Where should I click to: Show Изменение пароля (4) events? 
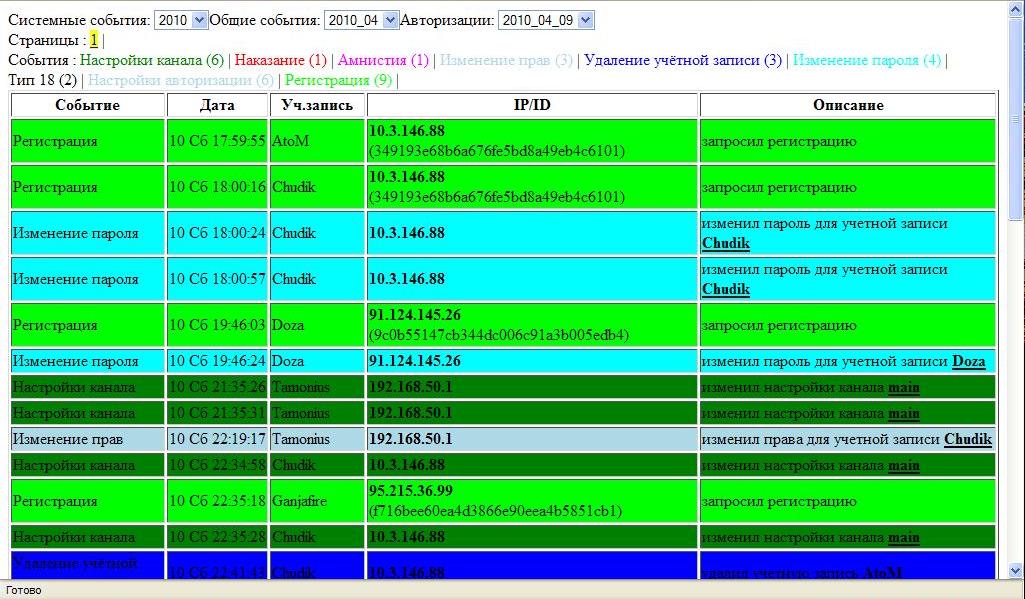[x=867, y=60]
